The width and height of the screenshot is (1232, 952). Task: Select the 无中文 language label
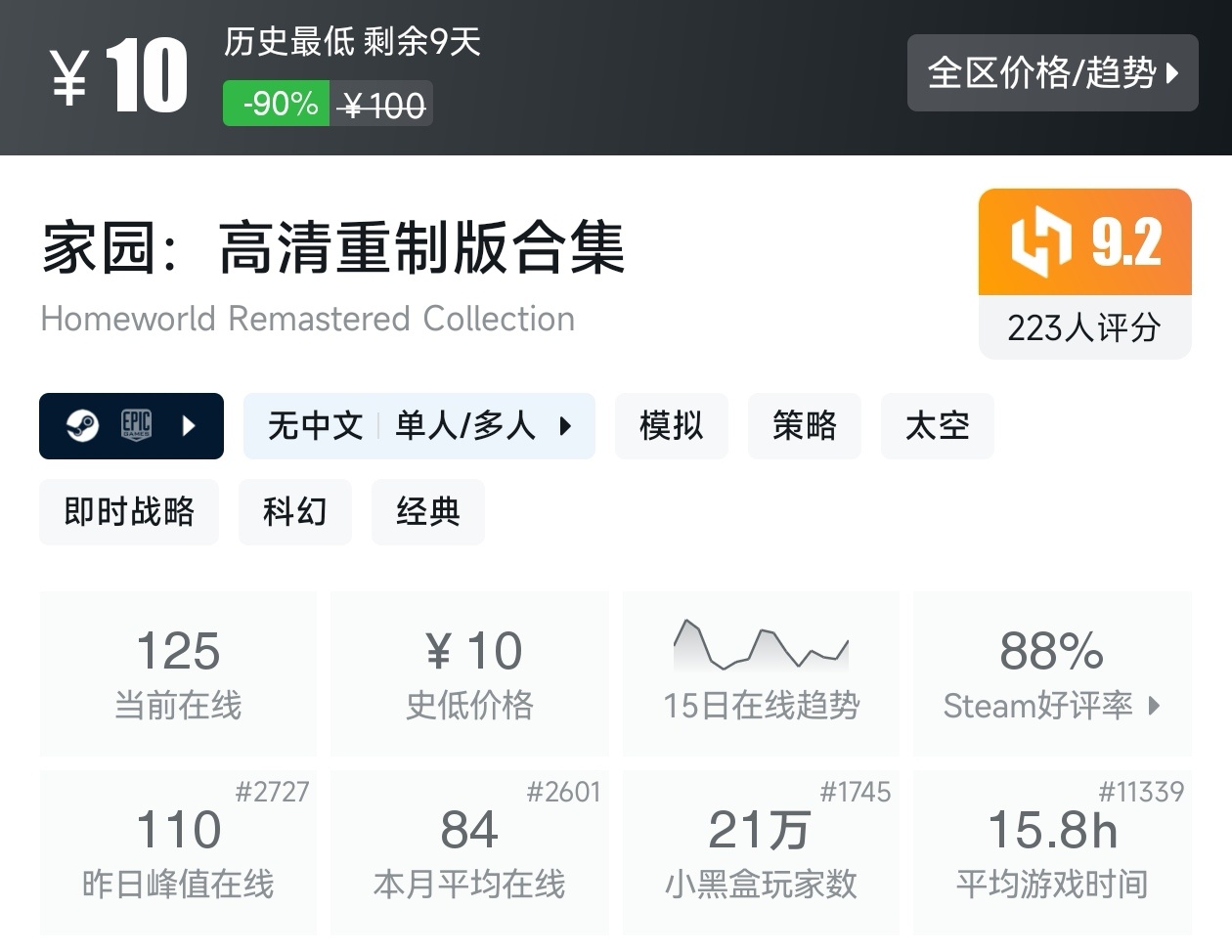click(315, 425)
